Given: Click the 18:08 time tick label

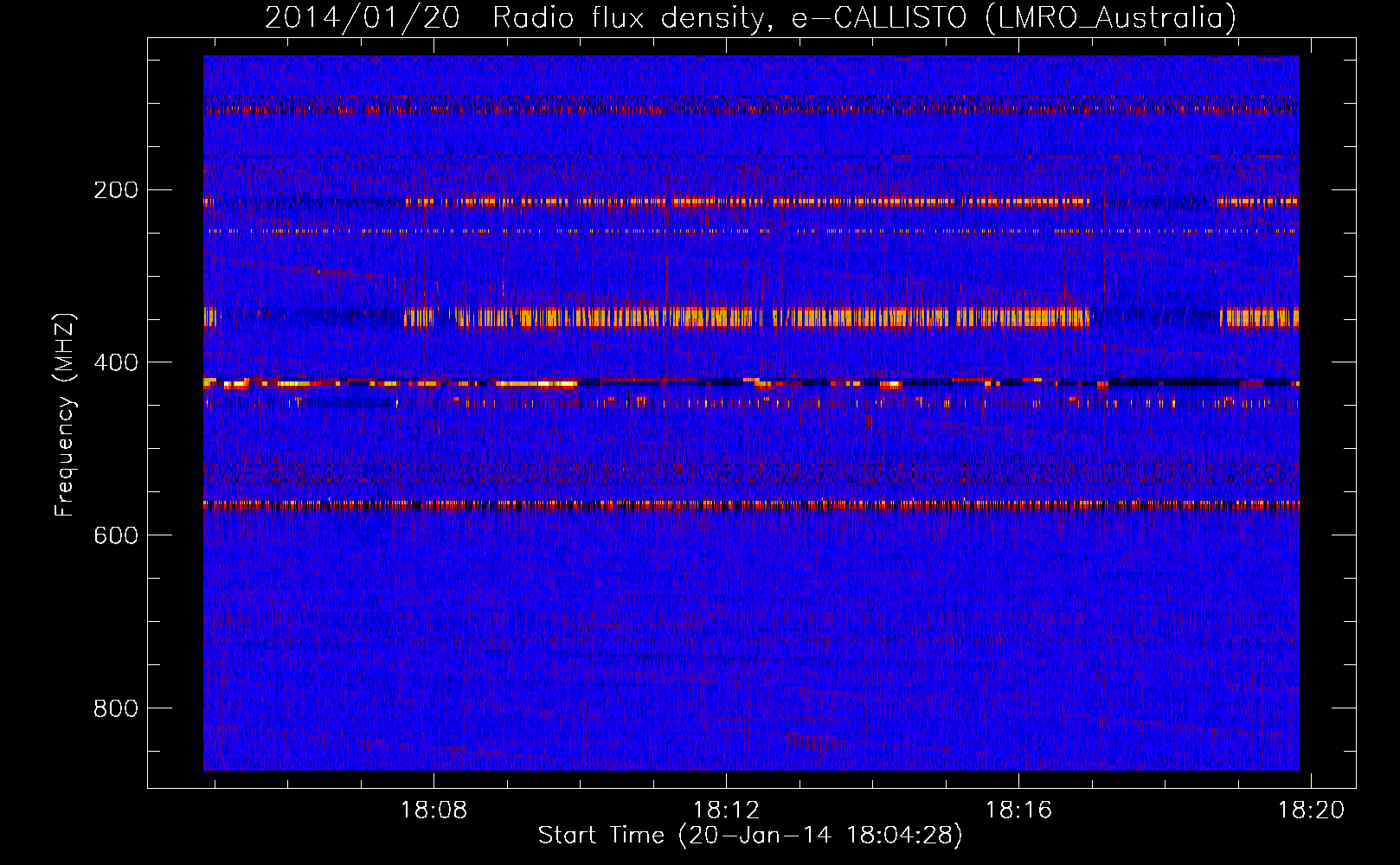Looking at the screenshot, I should [x=433, y=811].
